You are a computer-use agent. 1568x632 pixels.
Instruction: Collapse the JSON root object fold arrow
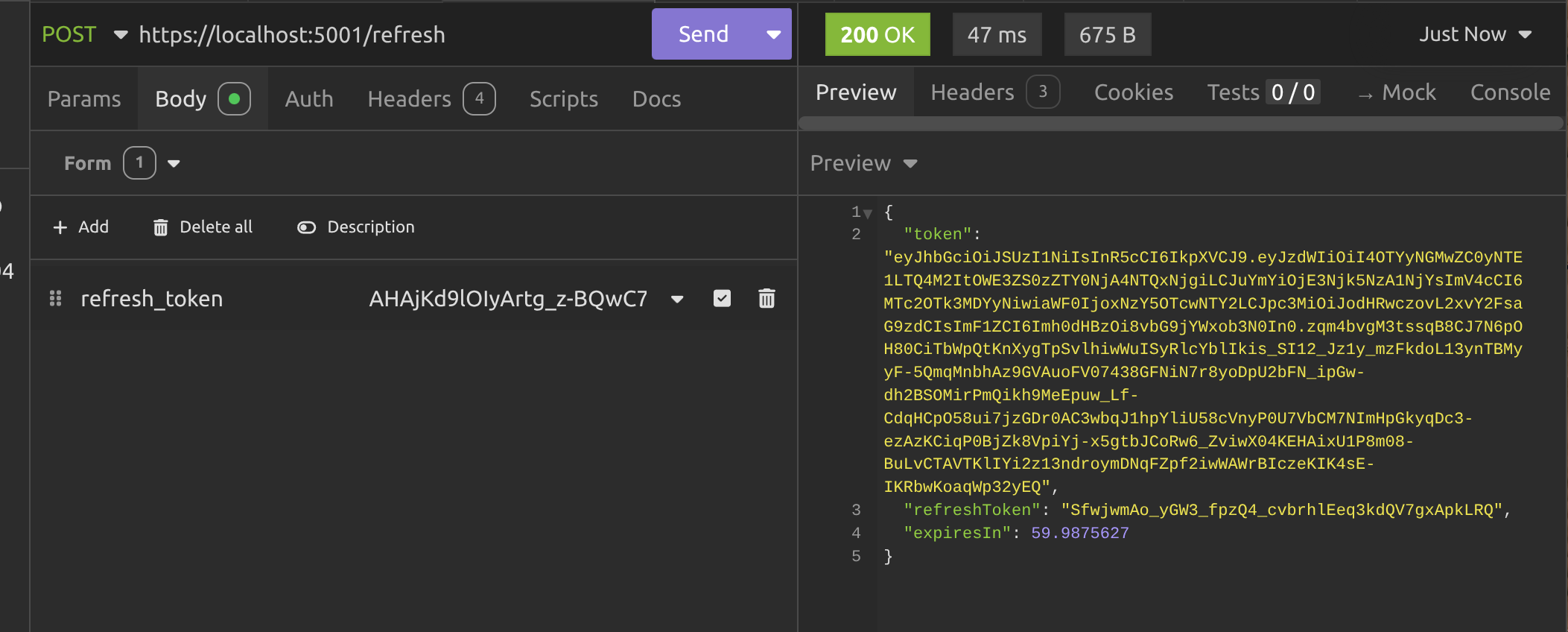[x=868, y=214]
